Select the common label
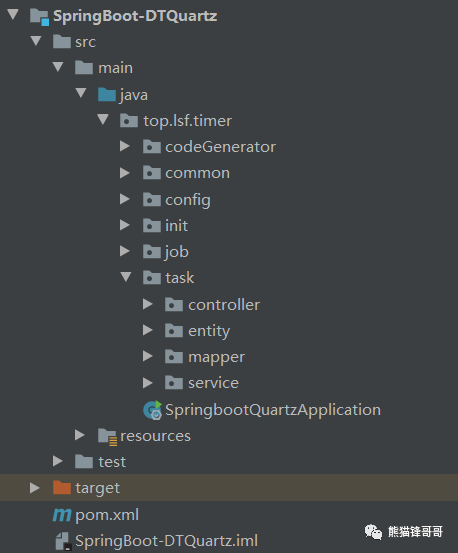The height and width of the screenshot is (553, 458). tap(197, 174)
